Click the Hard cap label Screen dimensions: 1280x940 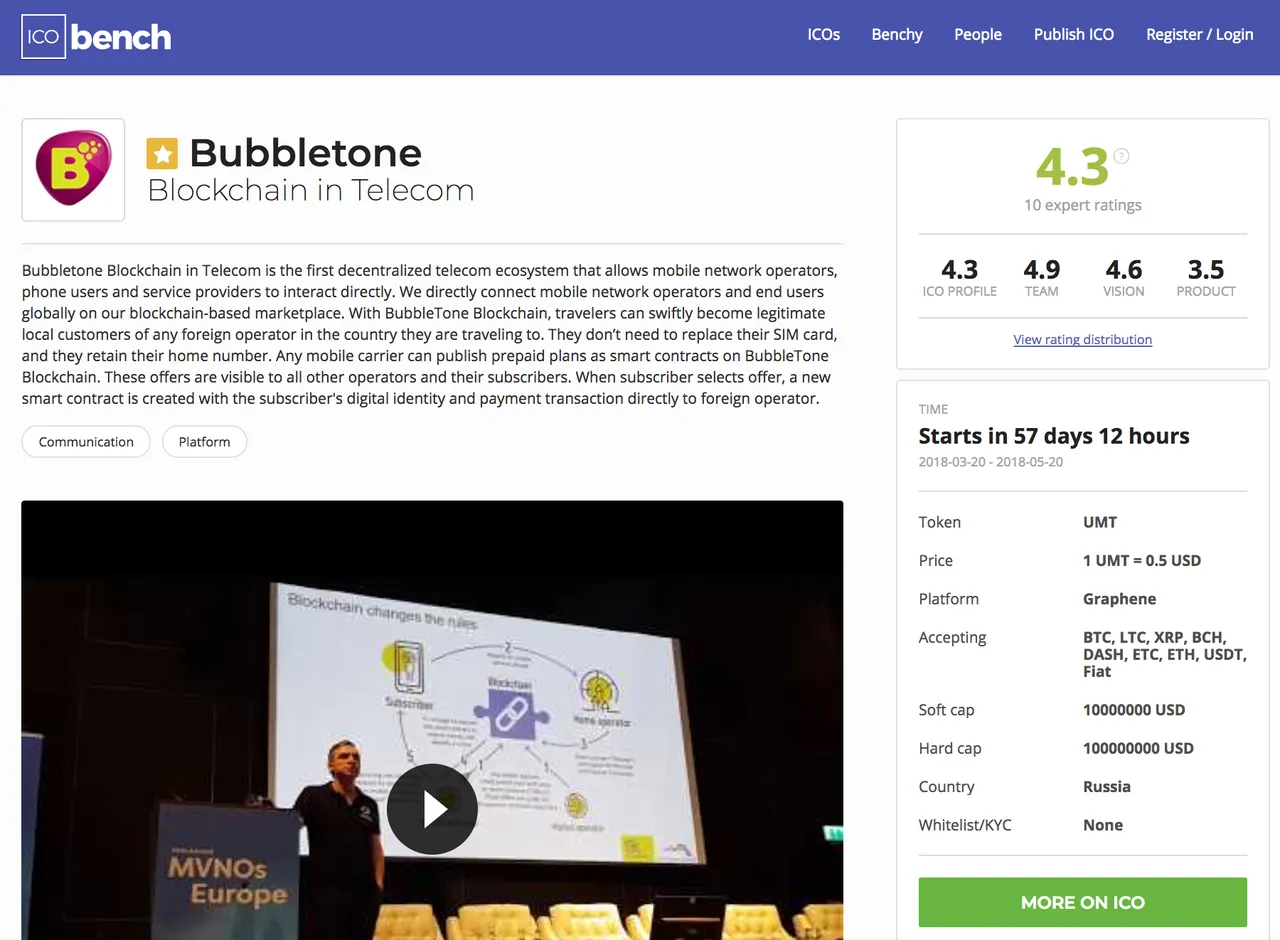coord(950,748)
